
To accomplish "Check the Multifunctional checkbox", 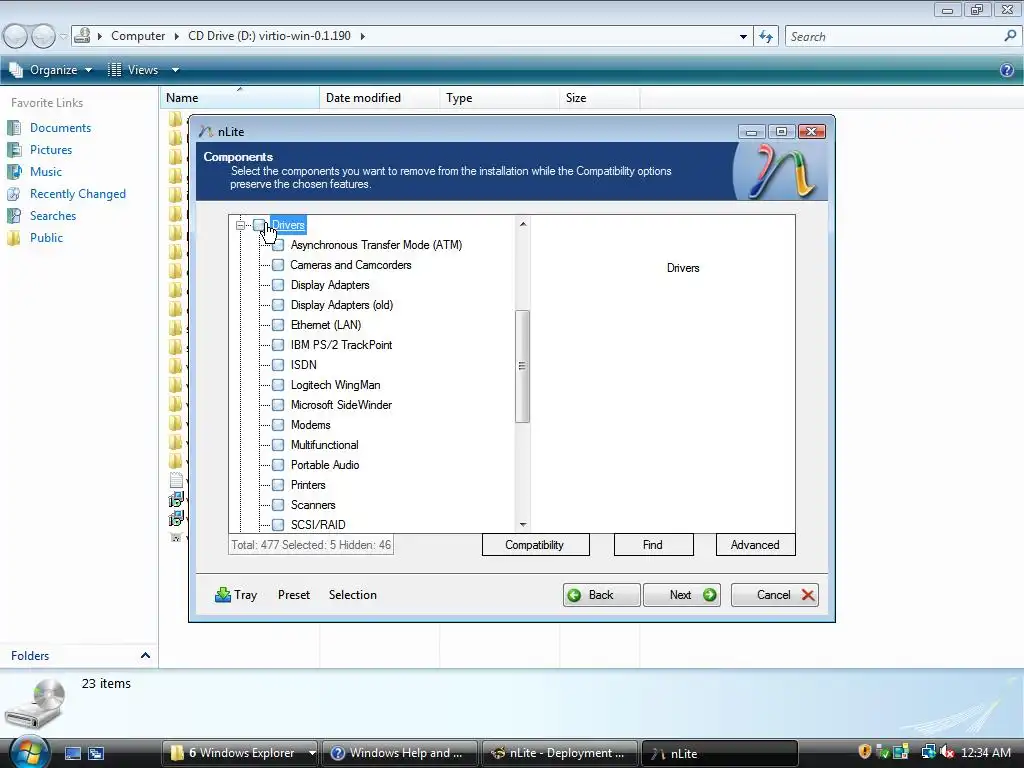I will coord(278,445).
